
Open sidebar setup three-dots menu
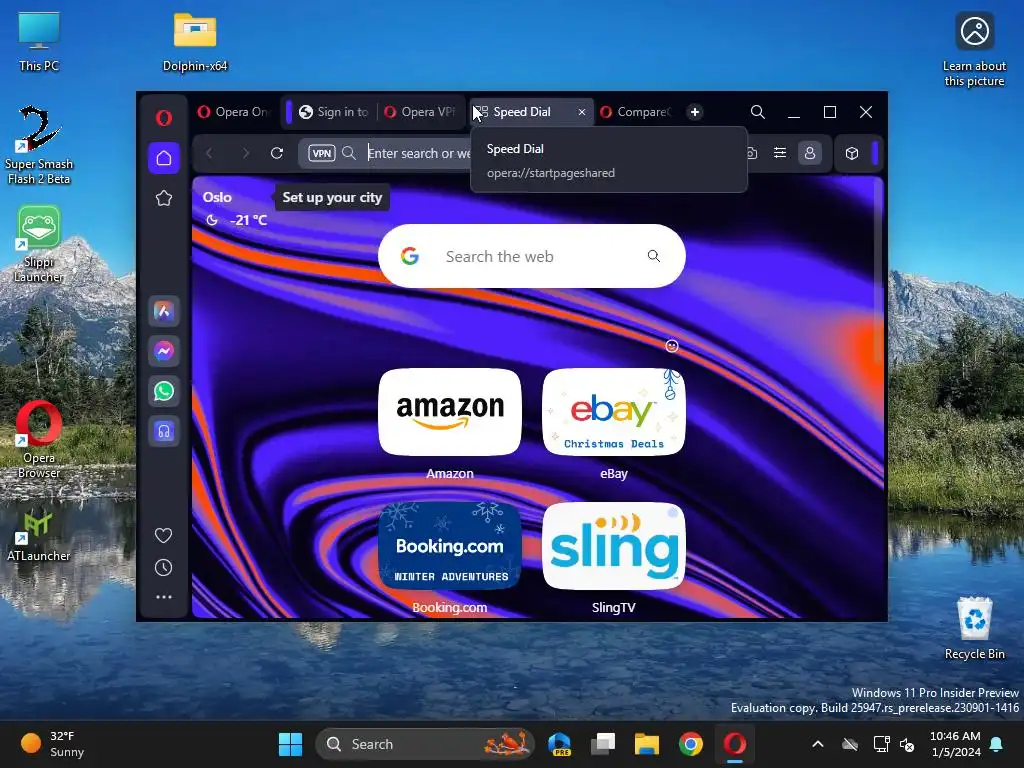[x=163, y=597]
